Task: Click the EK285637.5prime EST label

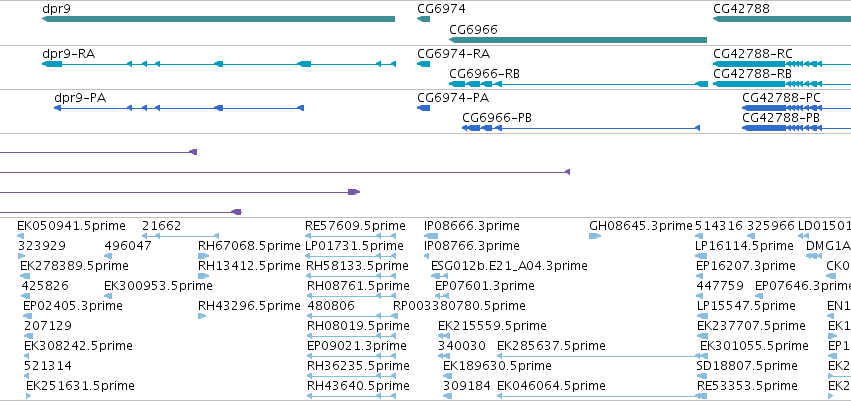Action: tap(551, 346)
